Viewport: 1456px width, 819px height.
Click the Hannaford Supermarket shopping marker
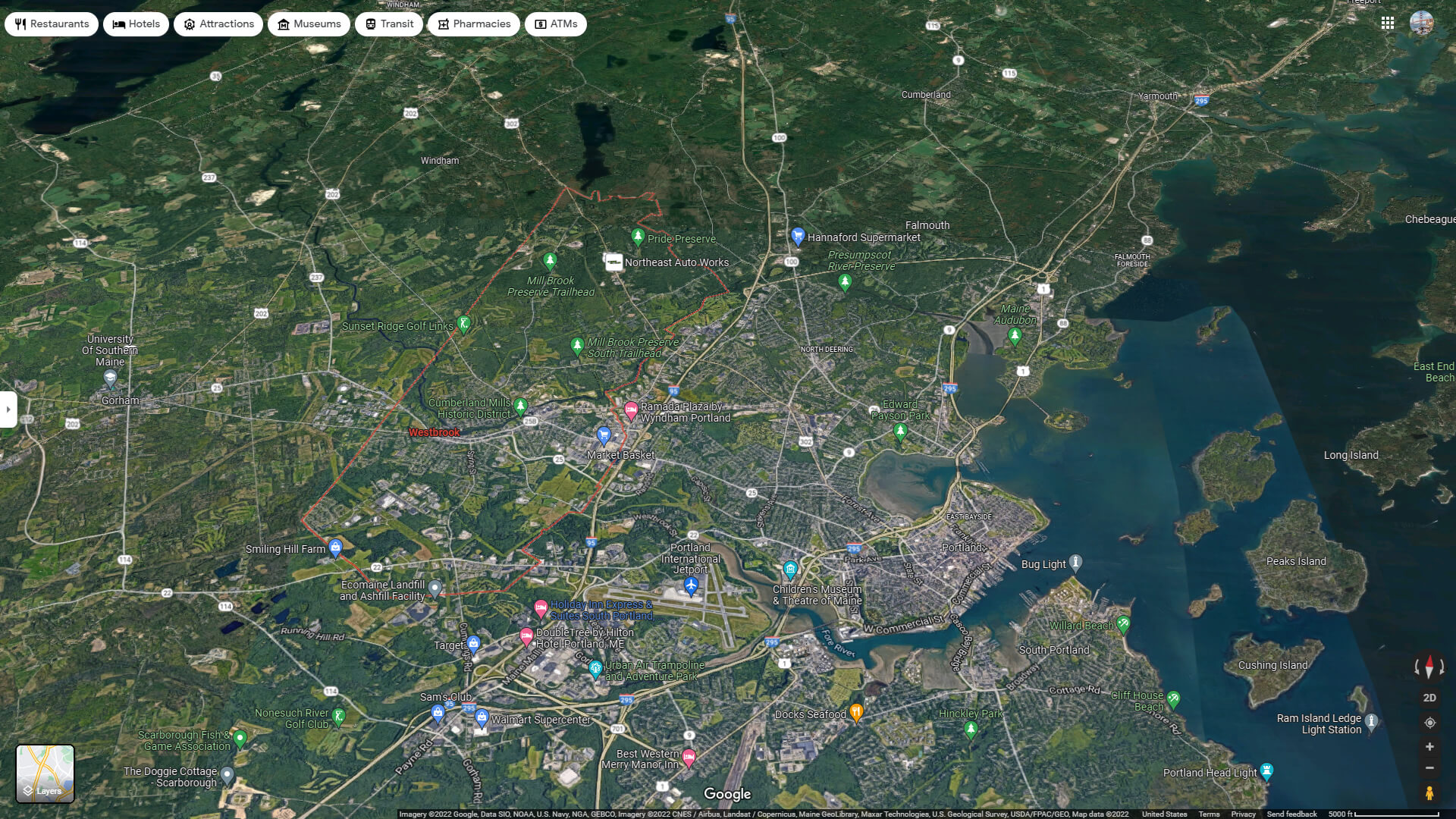click(797, 235)
